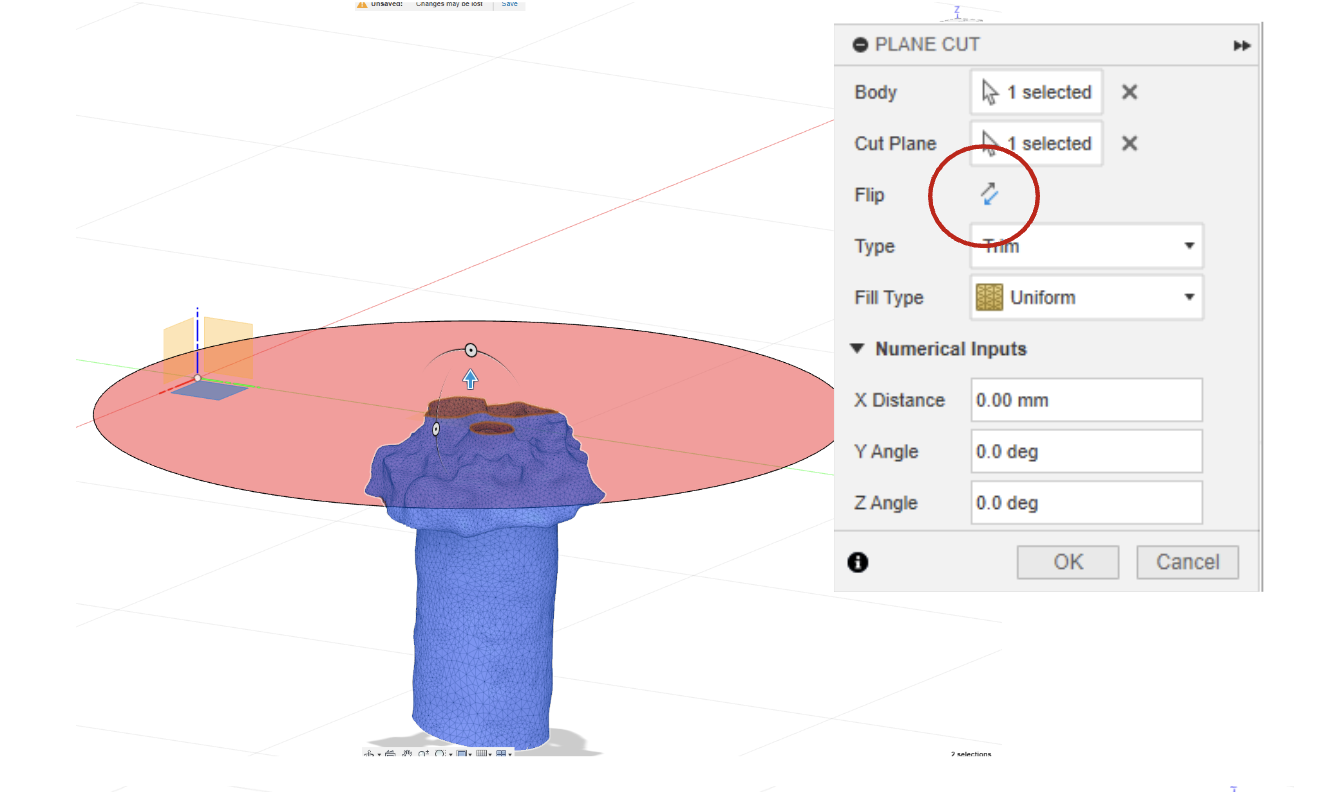Click the top rotation handle above the arrow
The image size is (1322, 792).
(x=470, y=350)
